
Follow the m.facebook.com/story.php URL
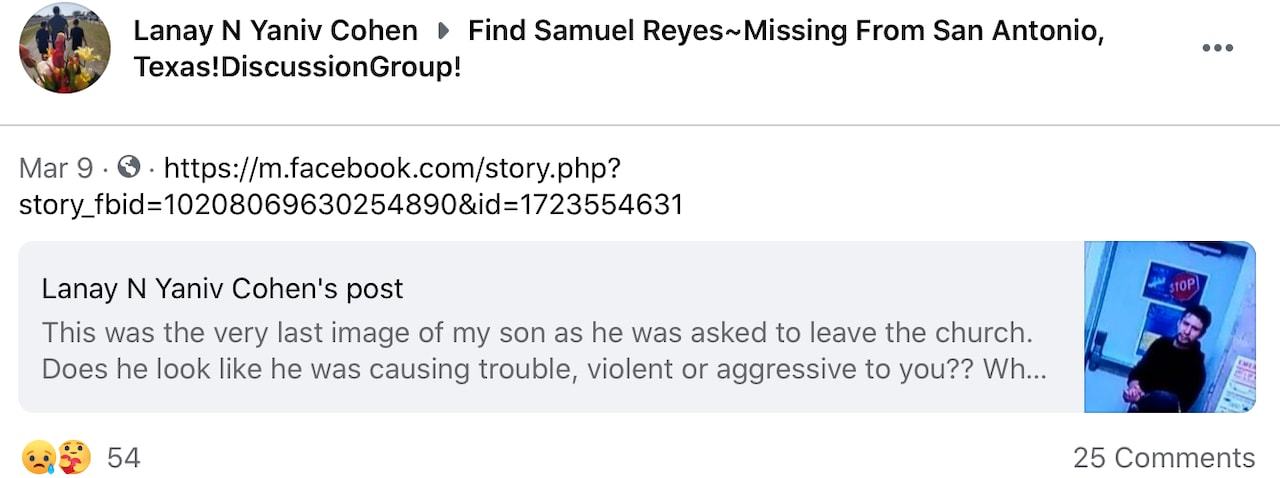[392, 167]
